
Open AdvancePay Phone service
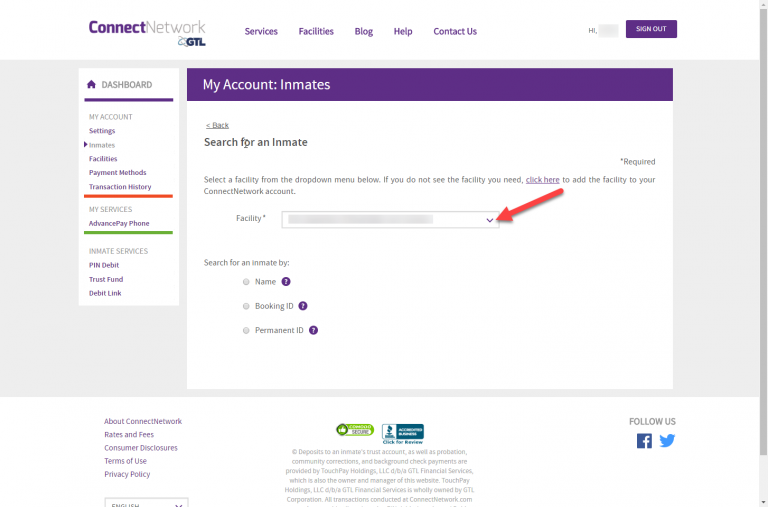tap(119, 223)
